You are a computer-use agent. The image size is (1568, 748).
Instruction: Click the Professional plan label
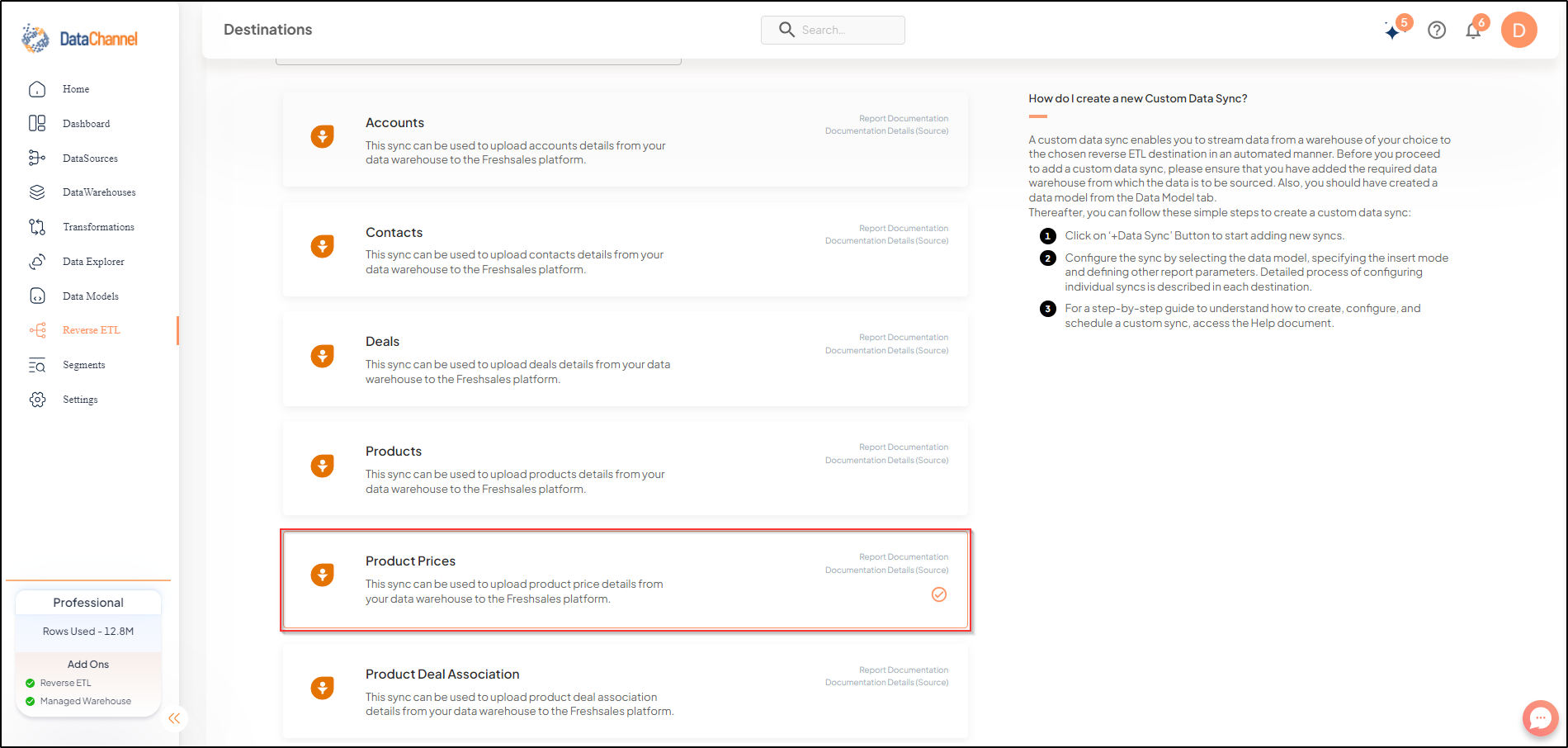coord(88,603)
